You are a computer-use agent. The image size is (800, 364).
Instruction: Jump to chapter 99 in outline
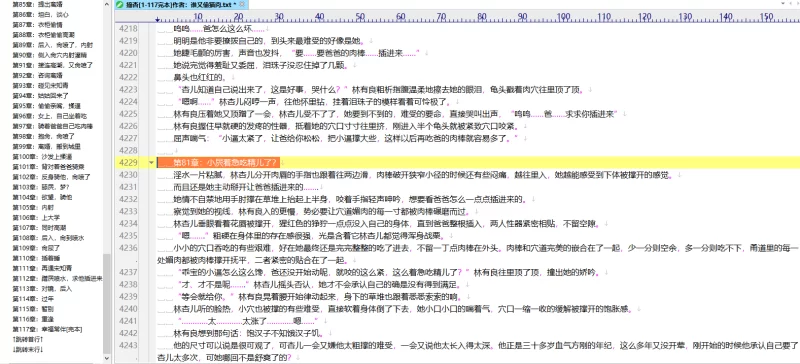point(46,147)
